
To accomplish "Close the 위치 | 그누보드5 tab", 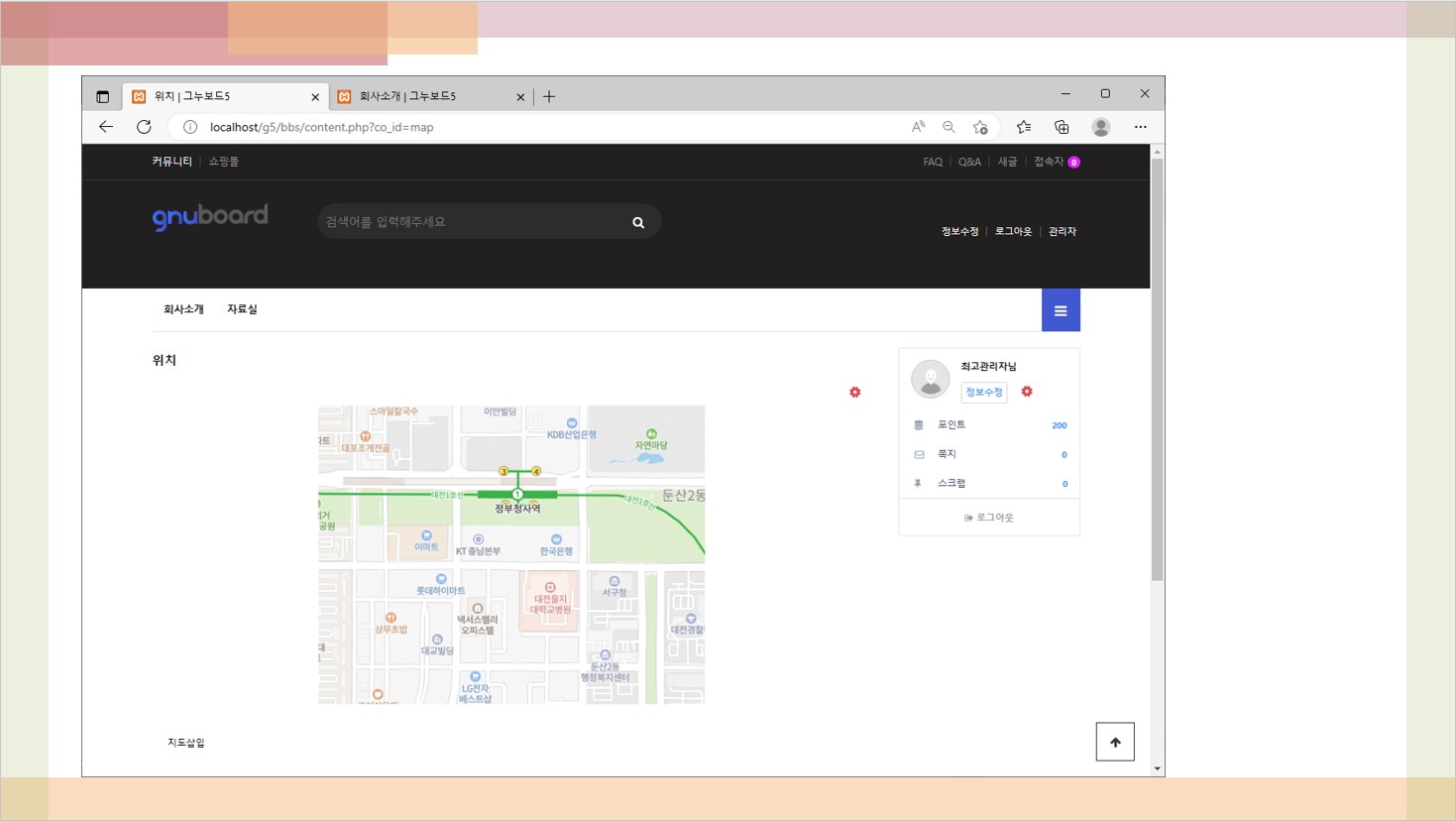I will click(315, 97).
